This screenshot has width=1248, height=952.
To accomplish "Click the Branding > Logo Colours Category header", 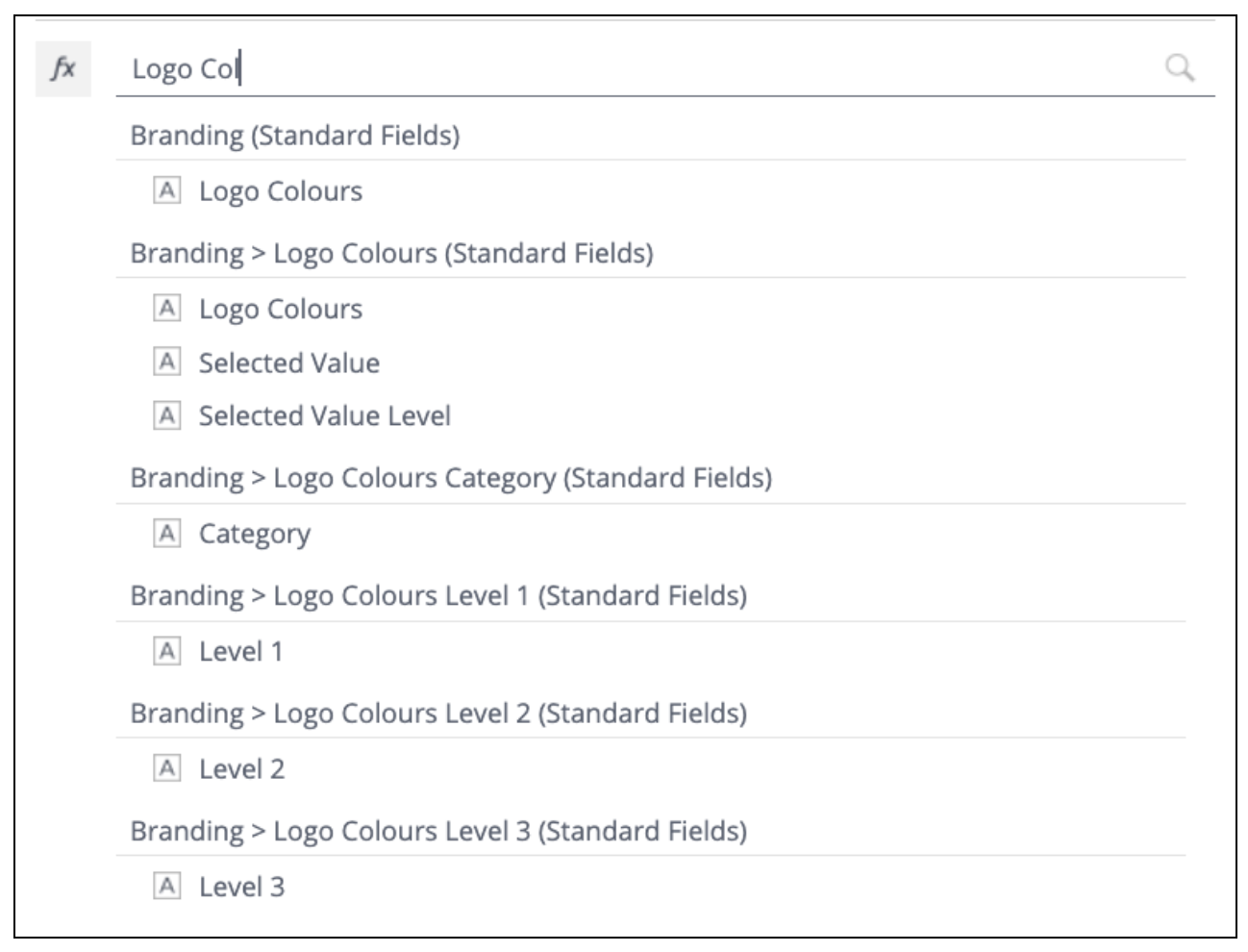I will tap(451, 478).
